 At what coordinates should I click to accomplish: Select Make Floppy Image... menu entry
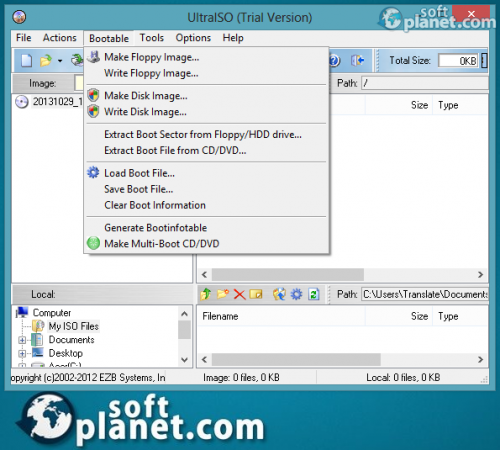click(x=207, y=57)
